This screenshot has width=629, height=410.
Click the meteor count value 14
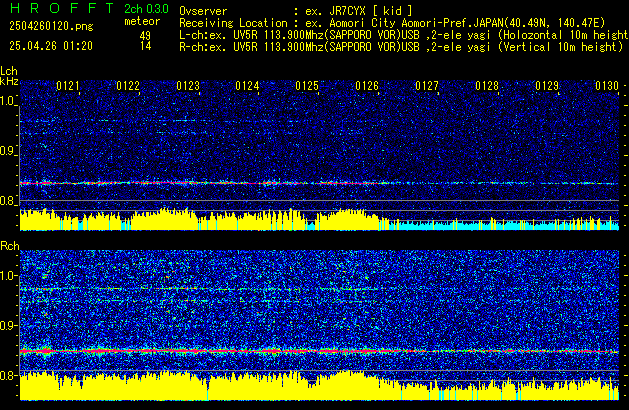pyautogui.click(x=146, y=46)
